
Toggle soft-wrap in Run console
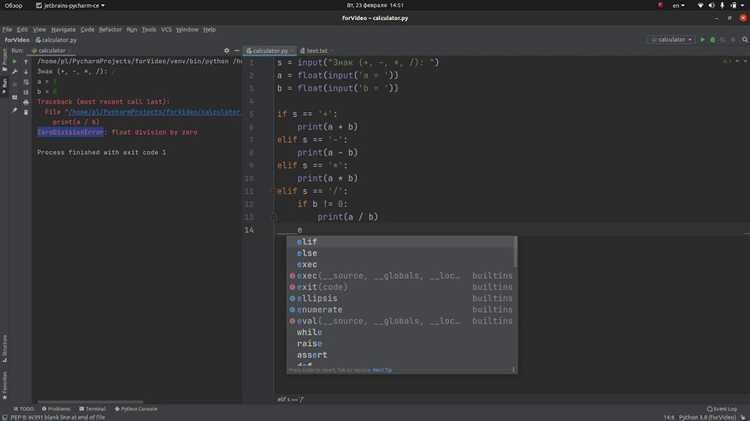[x=26, y=82]
